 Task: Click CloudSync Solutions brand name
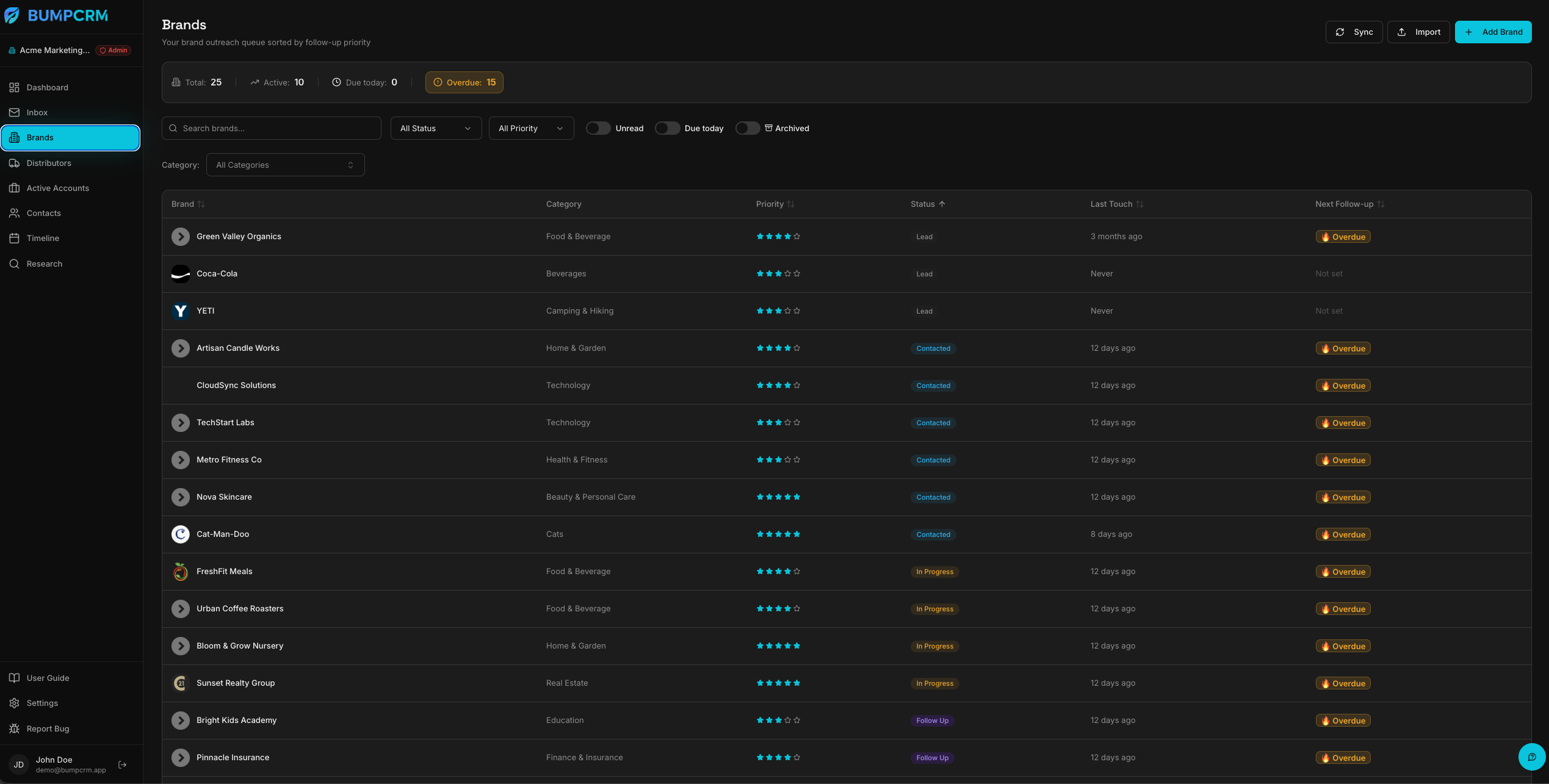coord(236,386)
